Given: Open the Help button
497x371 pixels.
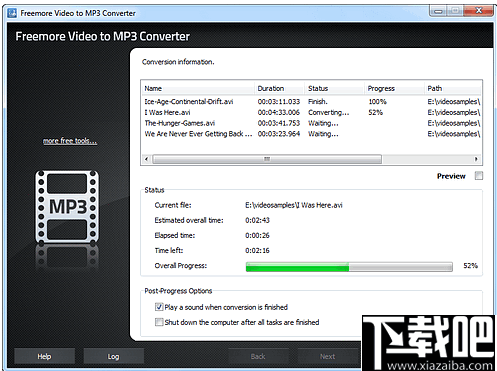Looking at the screenshot, I should pyautogui.click(x=44, y=356).
